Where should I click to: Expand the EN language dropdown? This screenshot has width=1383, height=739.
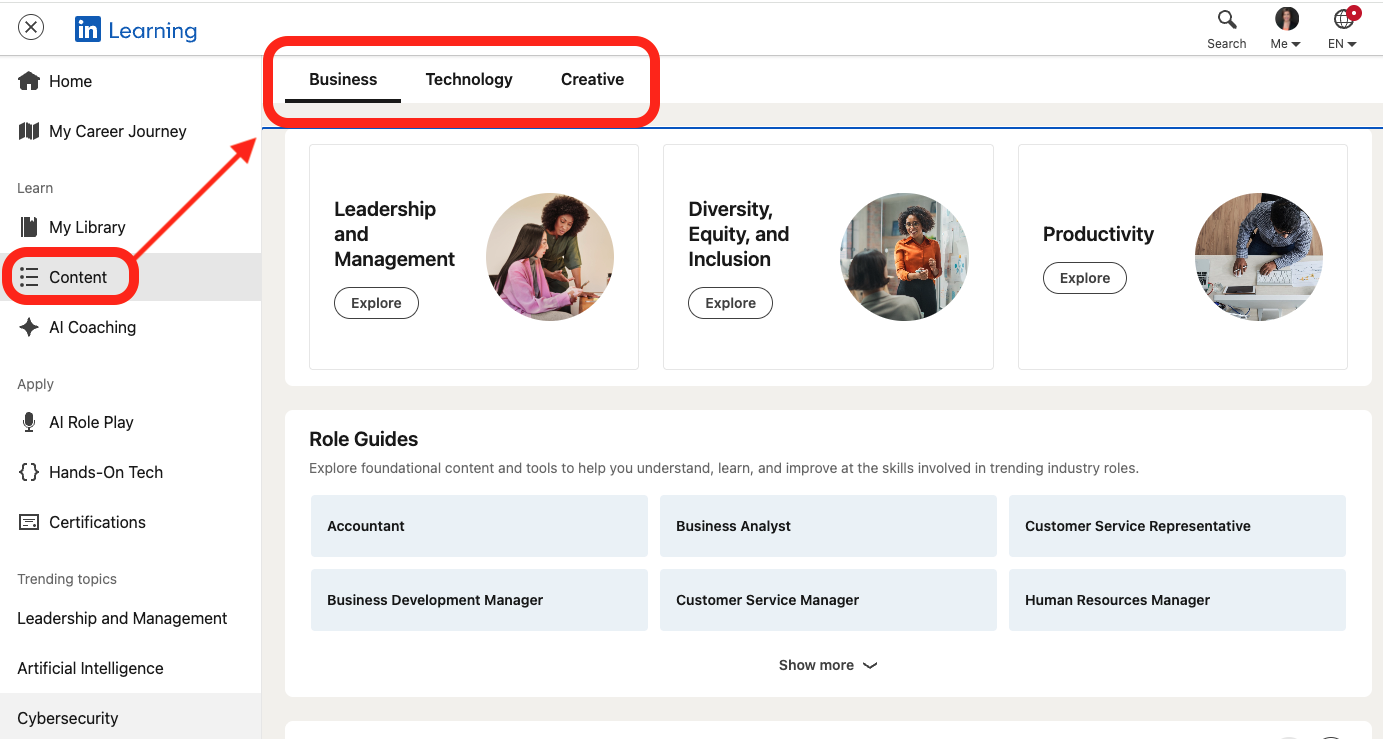tap(1343, 30)
